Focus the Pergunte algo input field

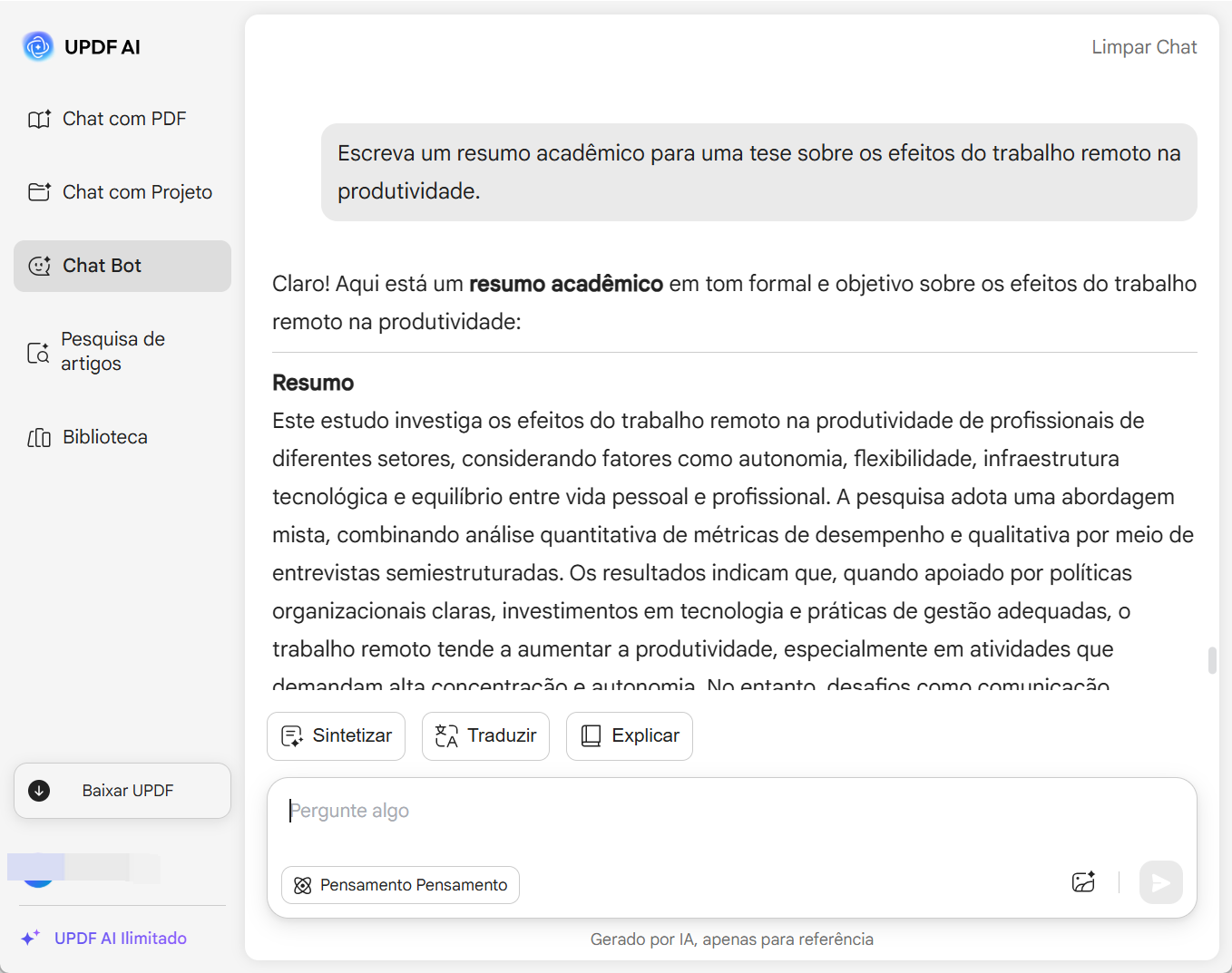[x=732, y=811]
